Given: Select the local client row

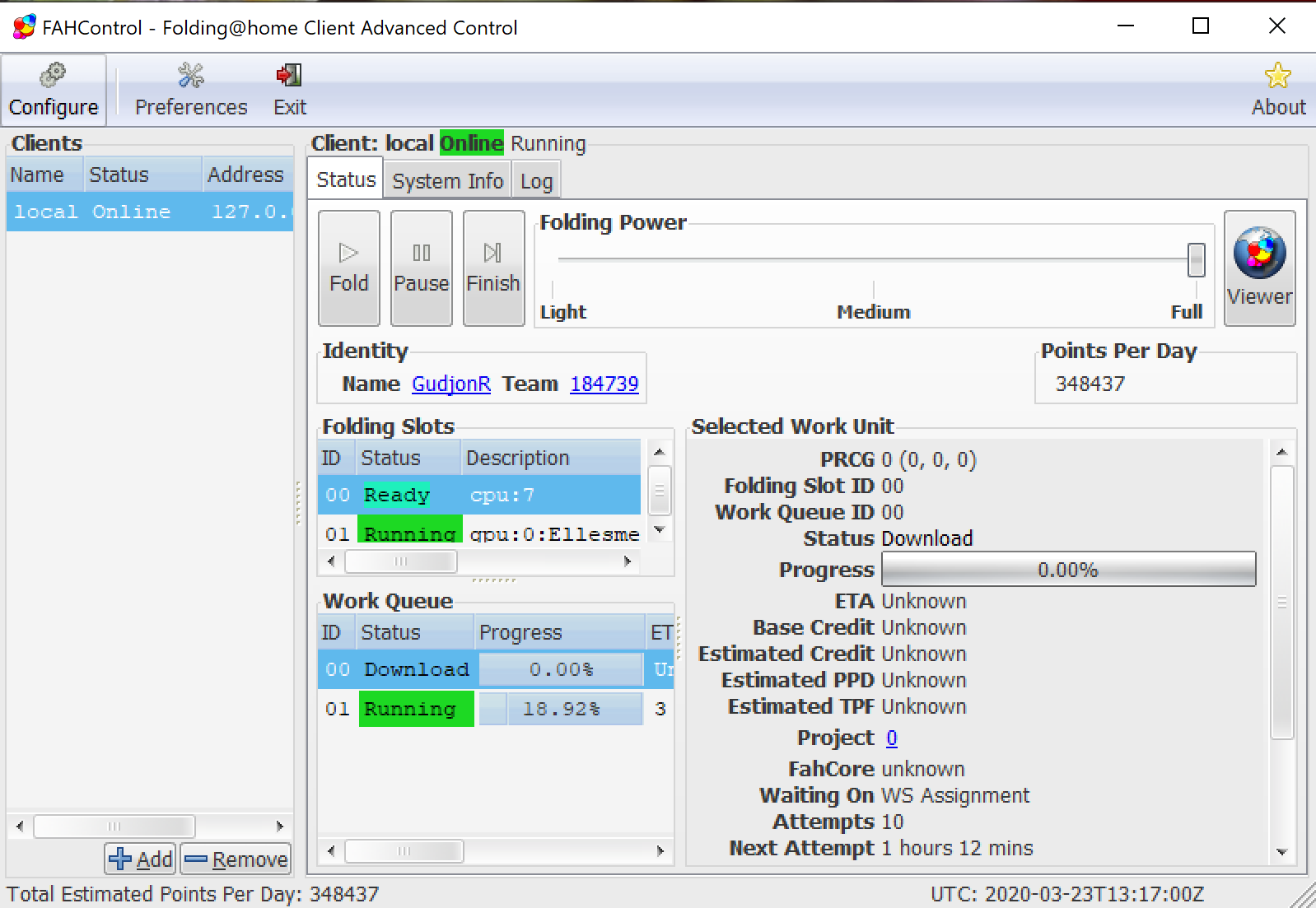Looking at the screenshot, I should pyautogui.click(x=148, y=212).
